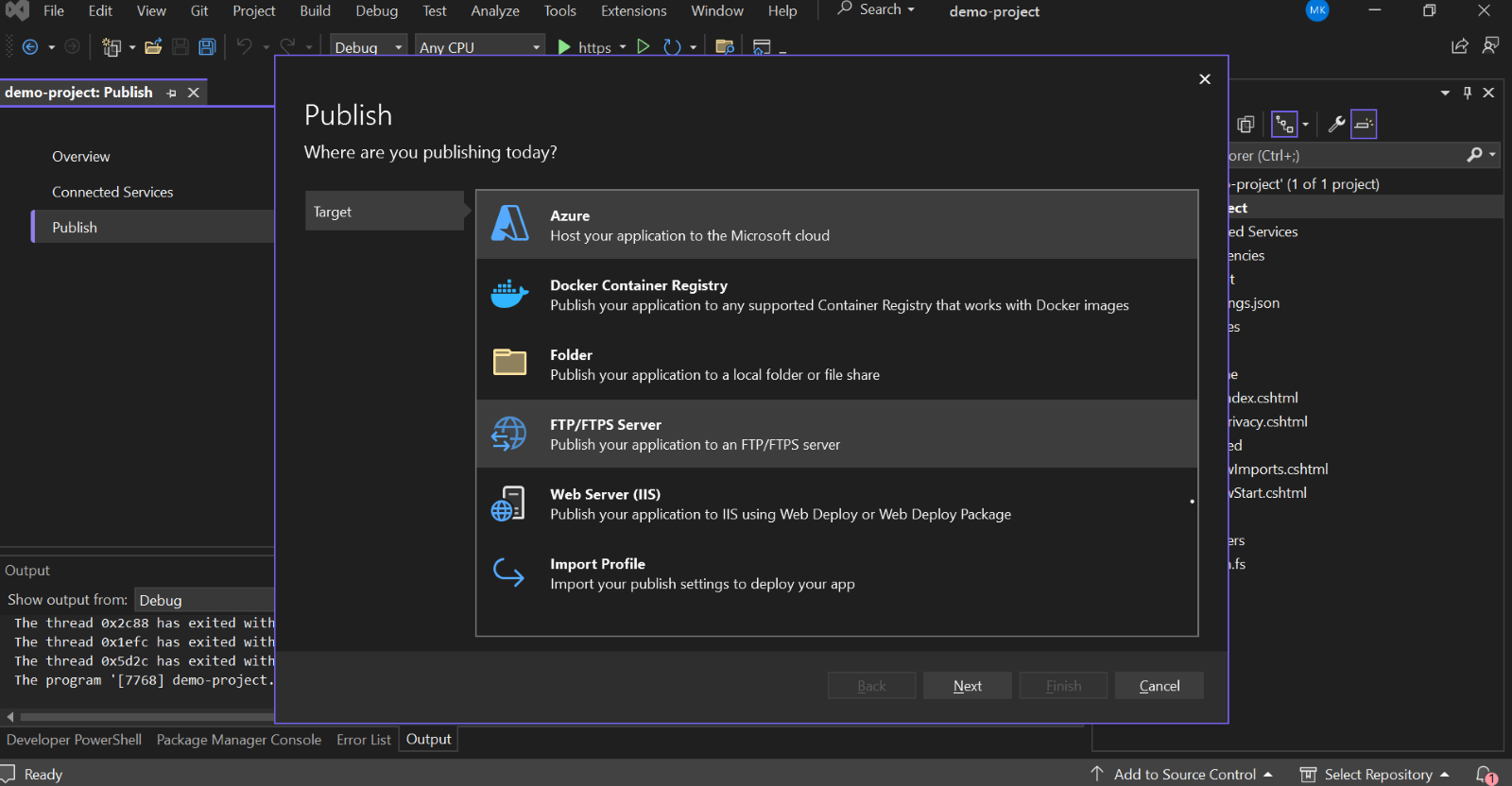Screen dimensions: 1512x786
Task: Click the Live Share icon
Action: point(1460,45)
